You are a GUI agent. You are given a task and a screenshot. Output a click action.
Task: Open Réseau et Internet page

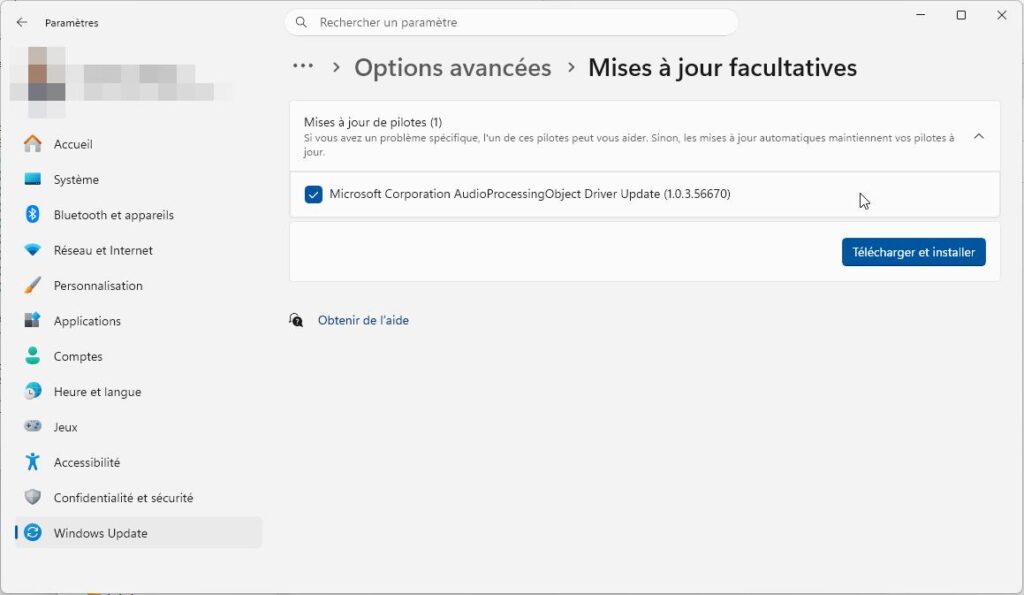pyautogui.click(x=138, y=250)
